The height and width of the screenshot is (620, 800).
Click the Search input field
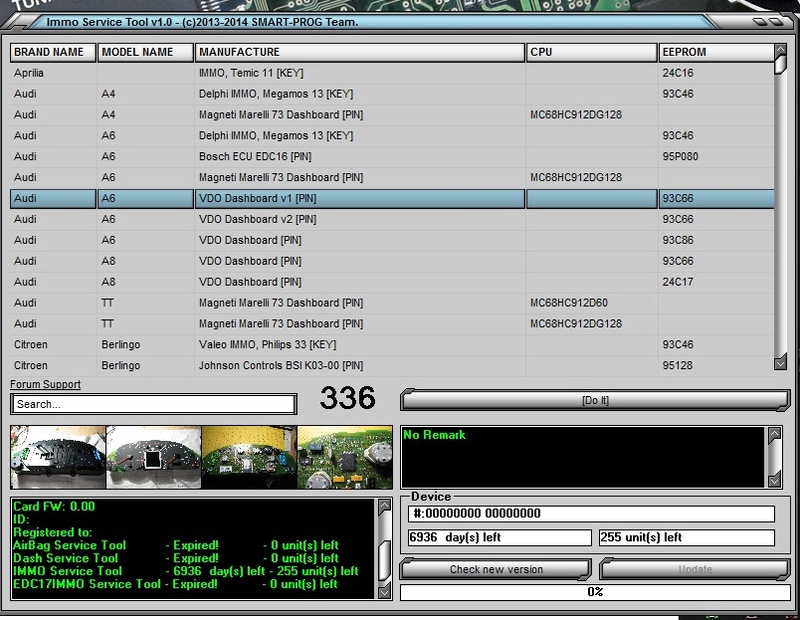[154, 404]
